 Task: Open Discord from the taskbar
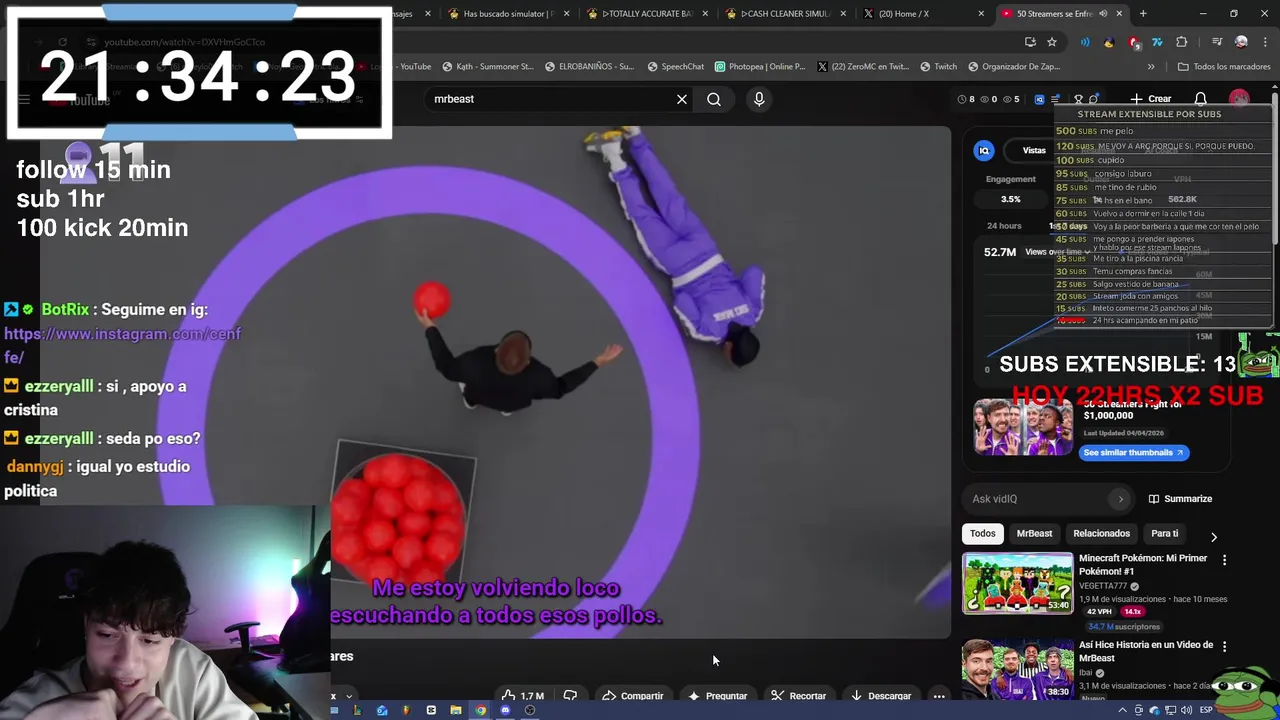pos(505,710)
